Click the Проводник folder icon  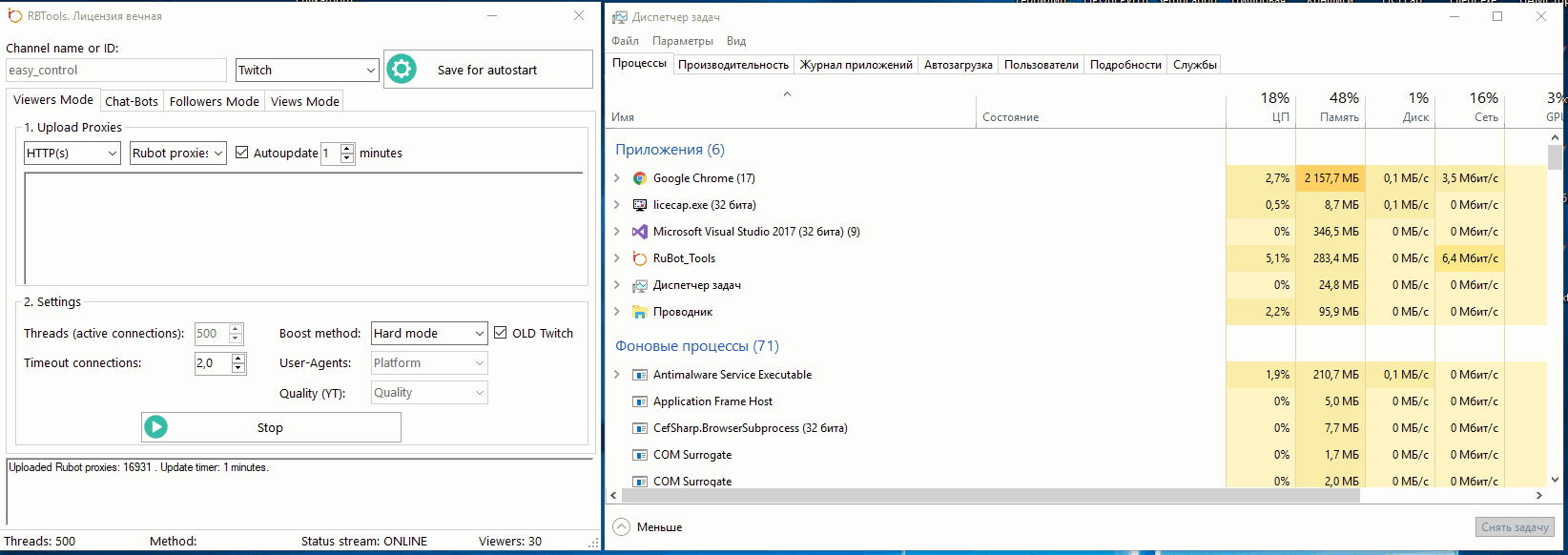[x=640, y=312]
